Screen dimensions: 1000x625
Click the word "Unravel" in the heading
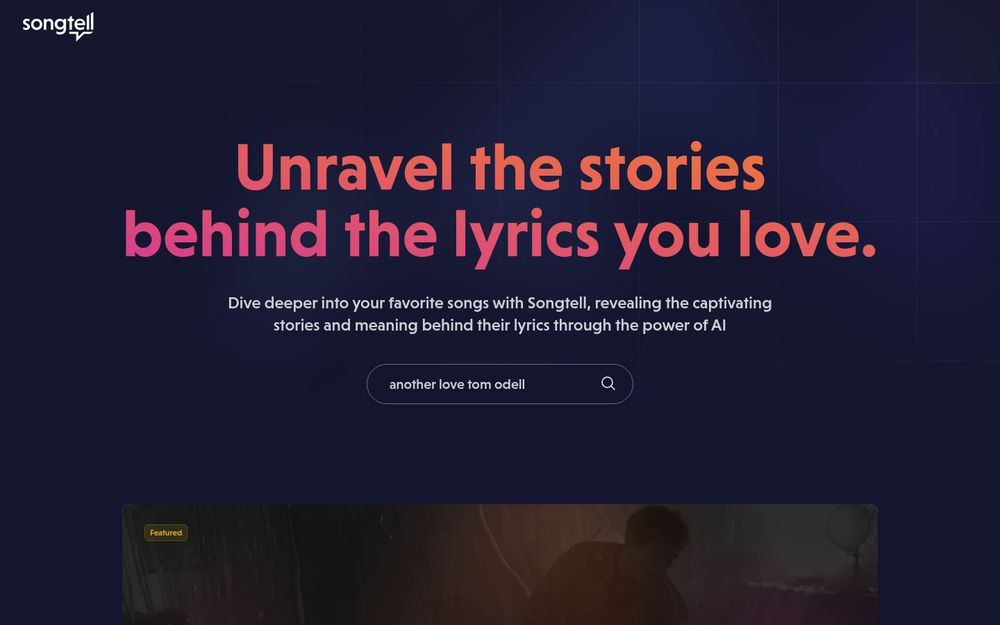click(x=344, y=168)
